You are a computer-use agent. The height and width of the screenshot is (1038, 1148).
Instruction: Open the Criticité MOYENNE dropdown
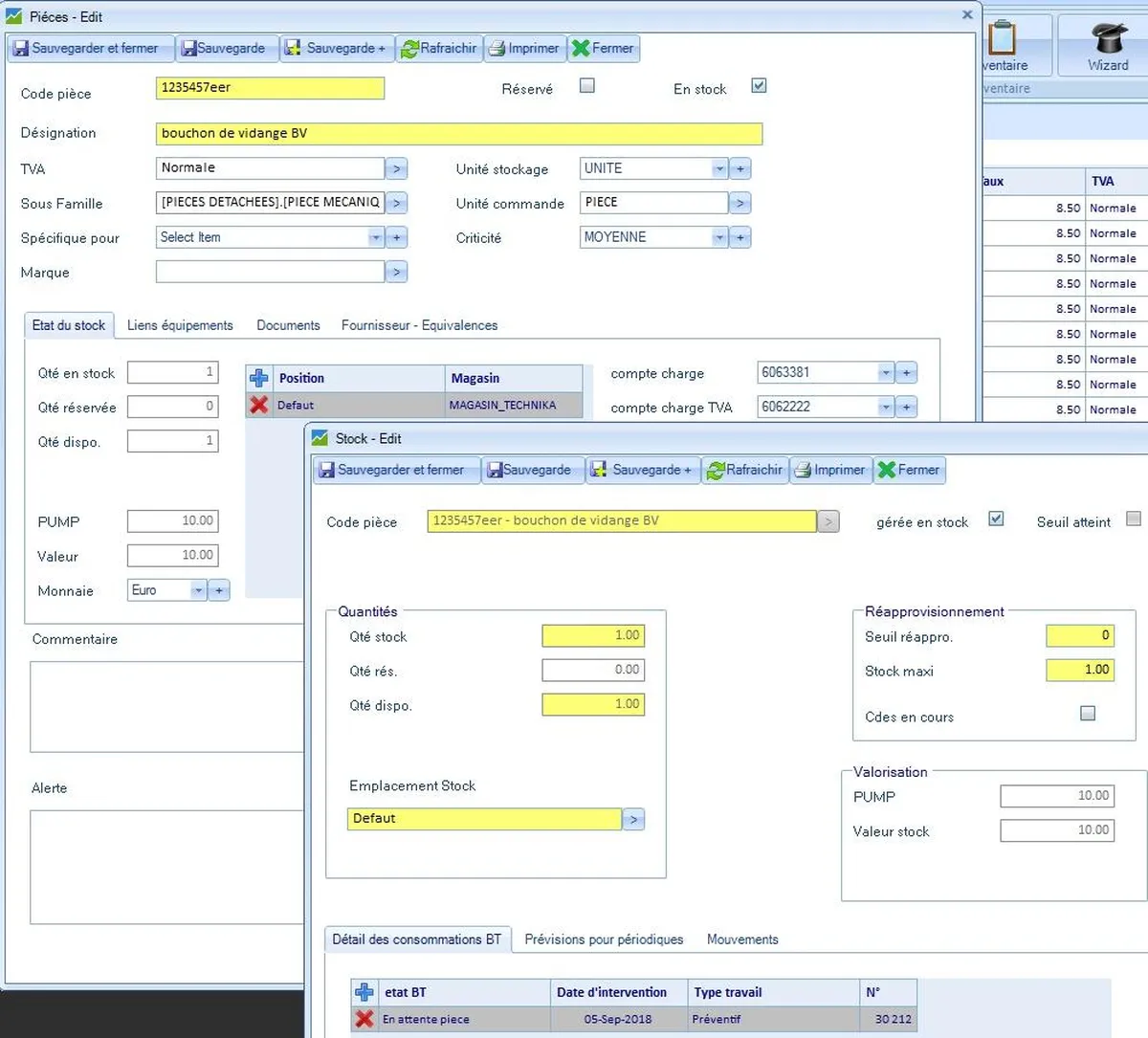(719, 237)
